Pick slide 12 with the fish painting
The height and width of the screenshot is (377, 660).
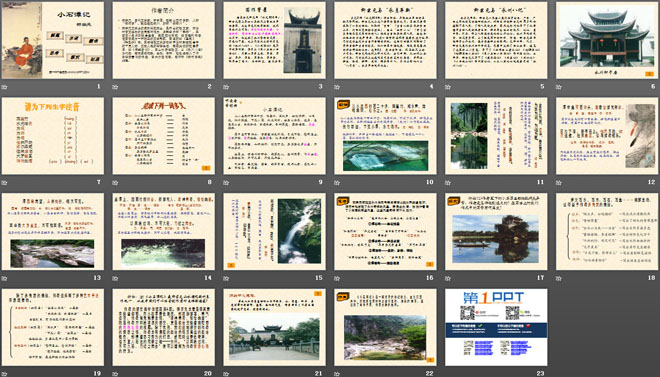coord(607,136)
